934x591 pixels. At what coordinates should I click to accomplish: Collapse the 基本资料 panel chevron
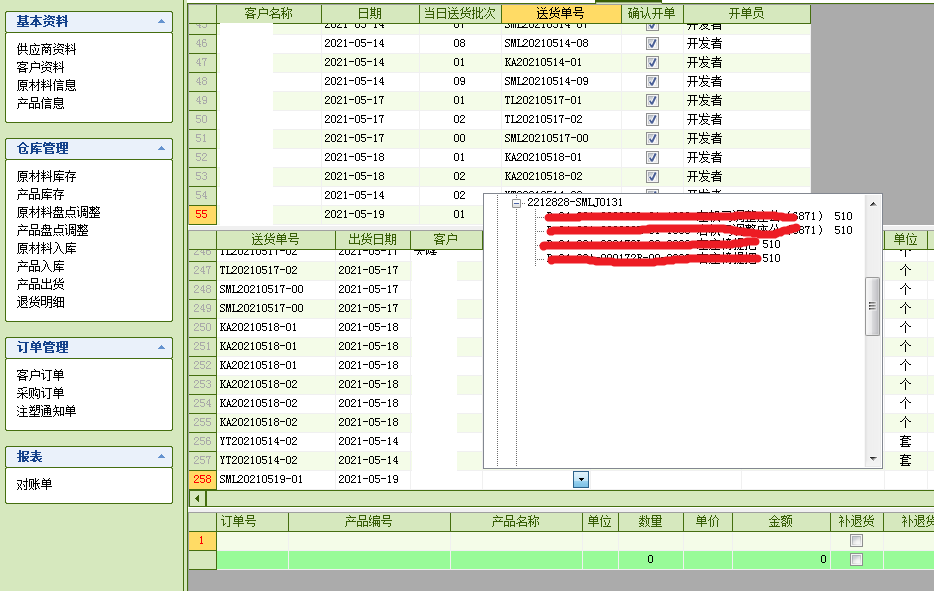point(161,21)
